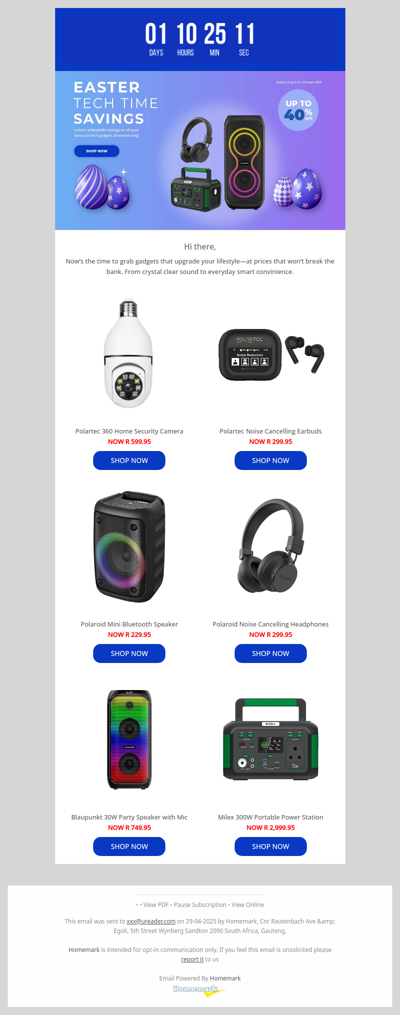Image resolution: width=400 pixels, height=1015 pixels.
Task: Click the Up To 40% off badge
Action: pos(298,111)
